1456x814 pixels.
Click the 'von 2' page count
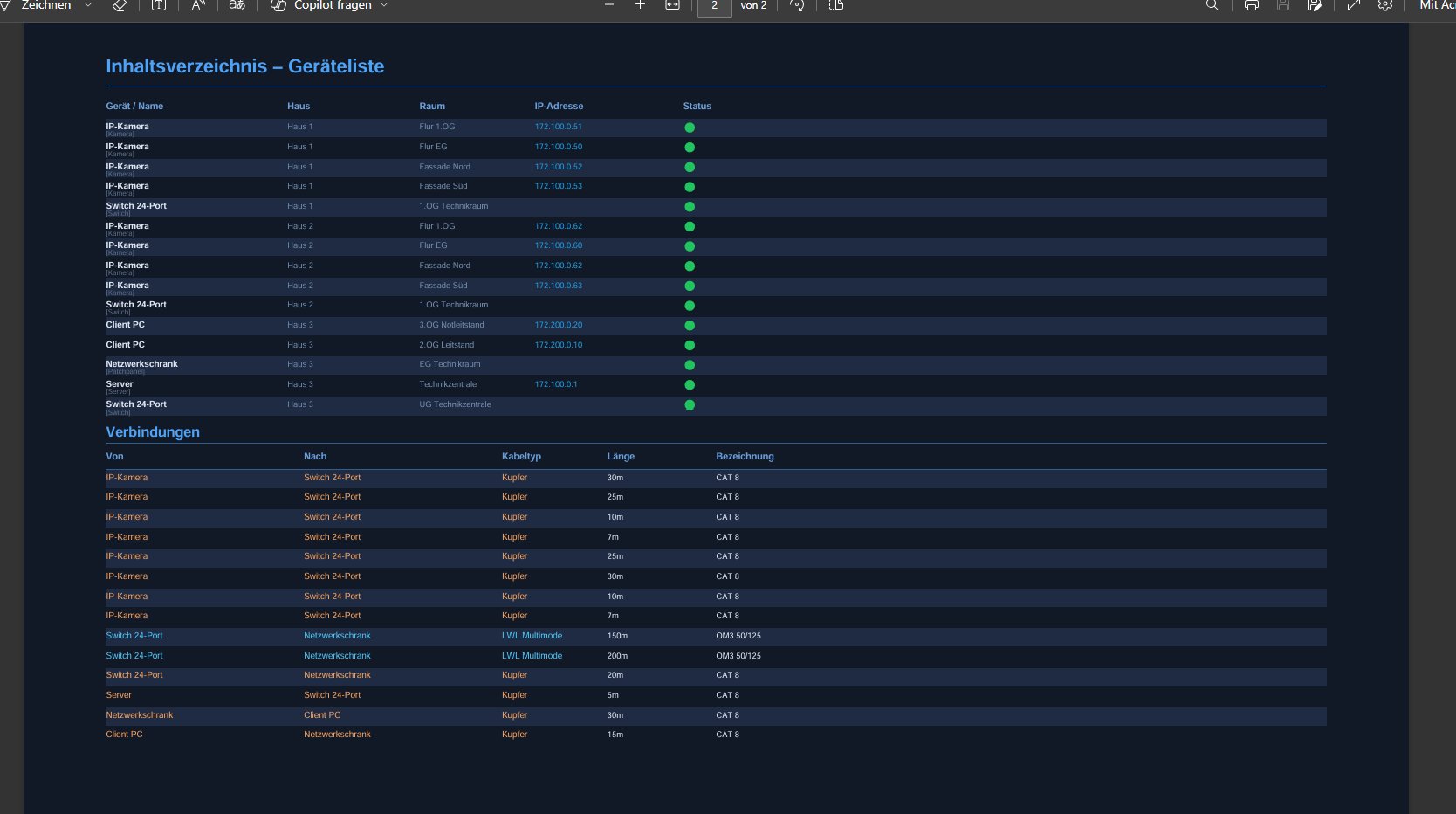click(x=753, y=5)
